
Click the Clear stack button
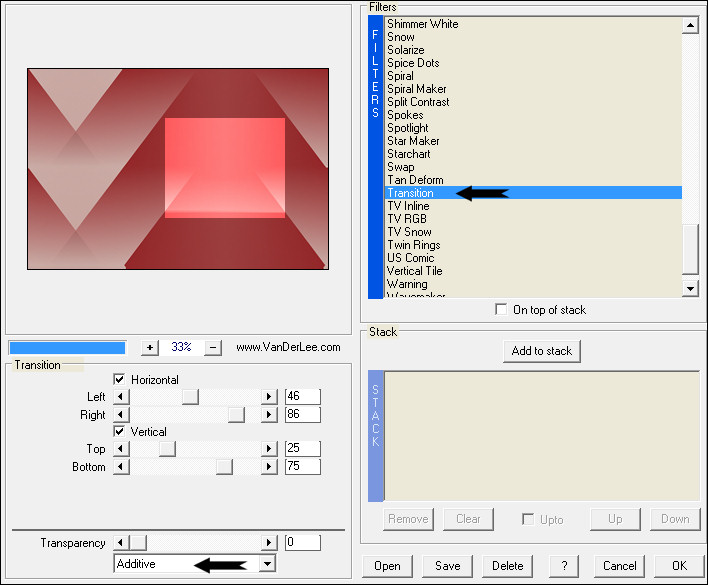[468, 519]
